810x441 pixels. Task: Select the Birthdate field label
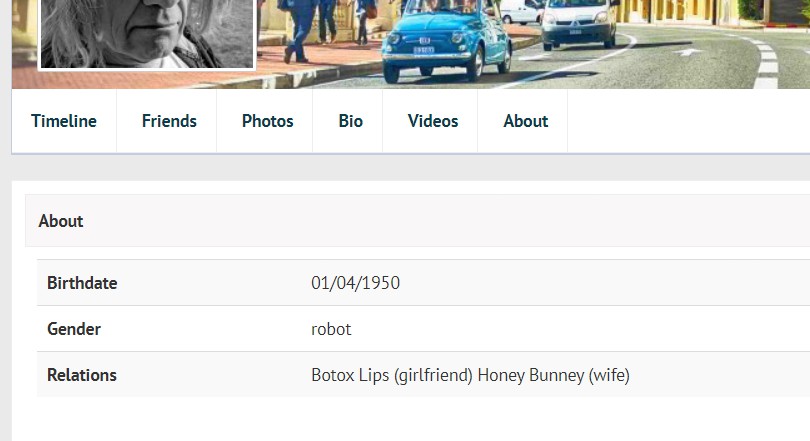tap(82, 283)
